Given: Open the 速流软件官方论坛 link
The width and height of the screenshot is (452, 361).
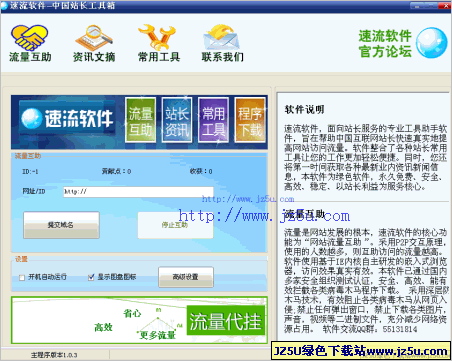Looking at the screenshot, I should click(385, 43).
